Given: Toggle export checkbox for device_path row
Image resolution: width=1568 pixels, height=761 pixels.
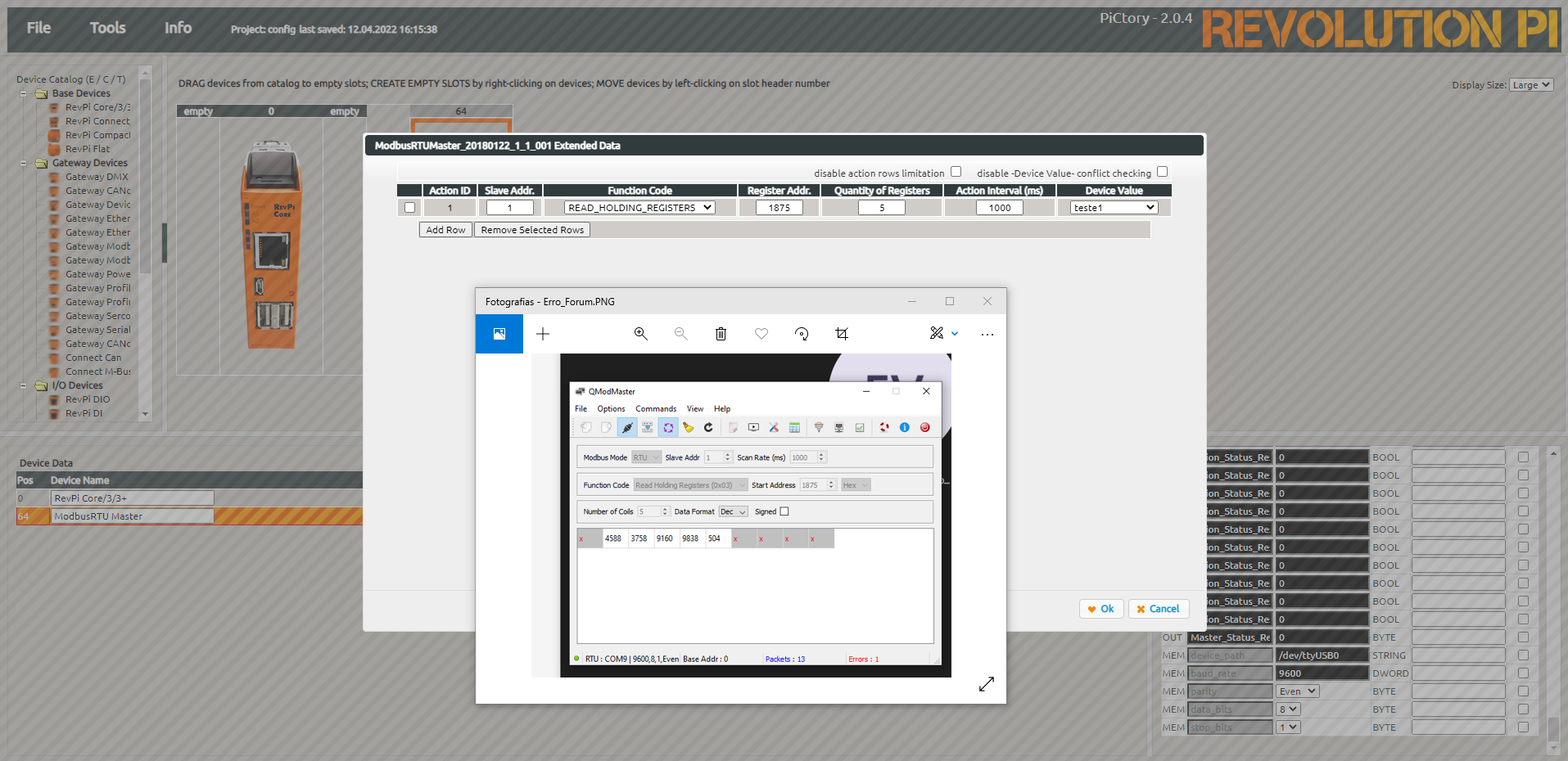Looking at the screenshot, I should [x=1523, y=655].
